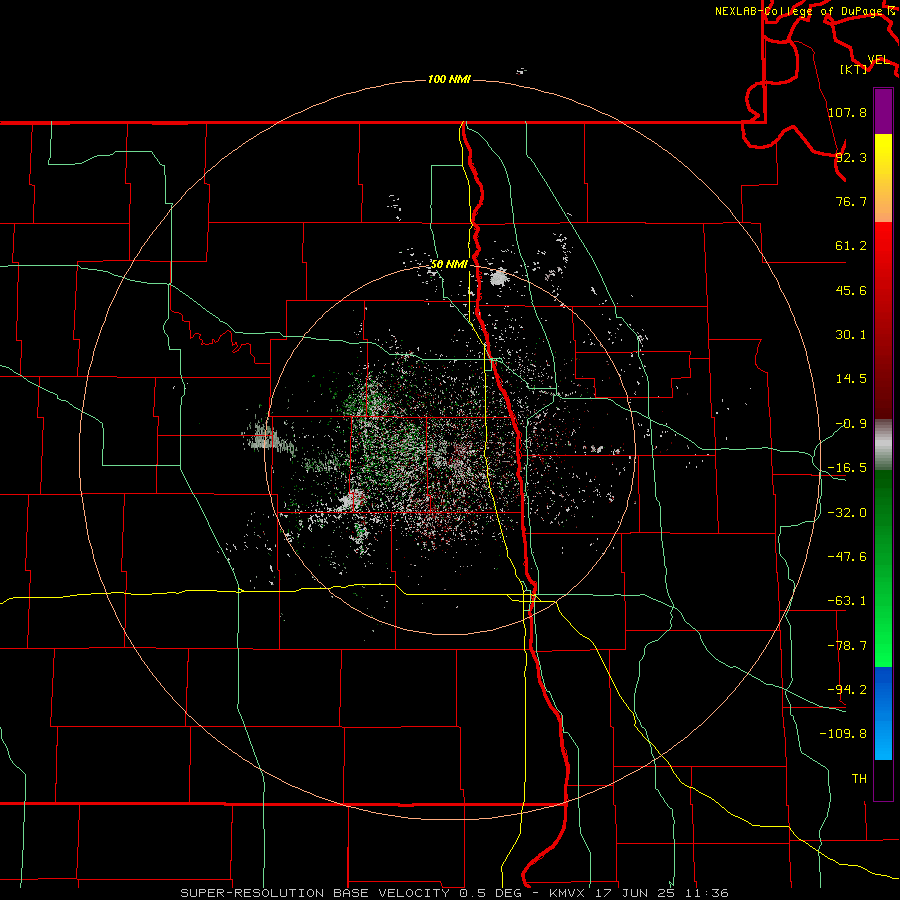This screenshot has height=900, width=900.
Task: Select the -47.6 scale value
Action: (x=847, y=557)
